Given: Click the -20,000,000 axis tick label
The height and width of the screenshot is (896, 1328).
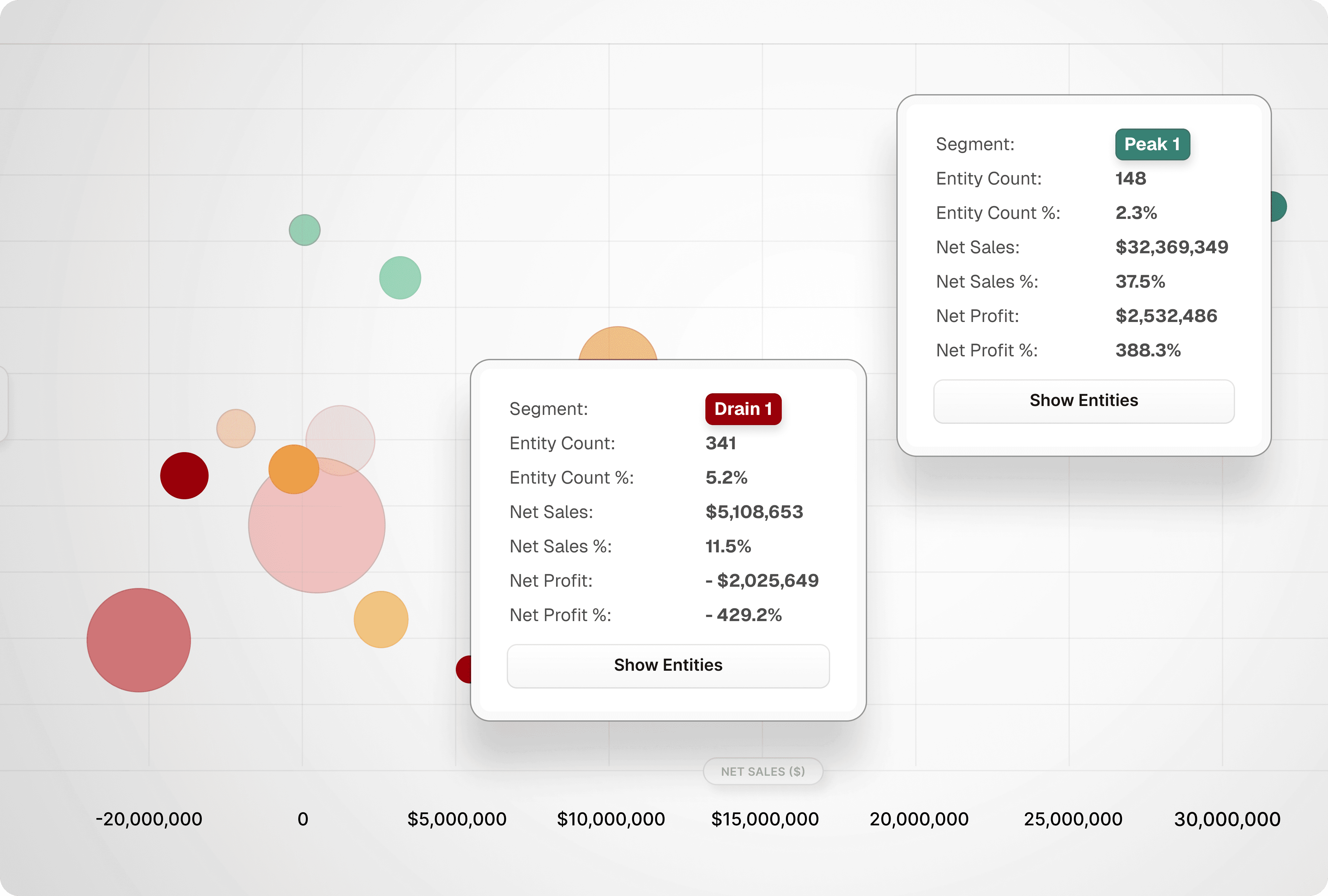Looking at the screenshot, I should pyautogui.click(x=149, y=820).
